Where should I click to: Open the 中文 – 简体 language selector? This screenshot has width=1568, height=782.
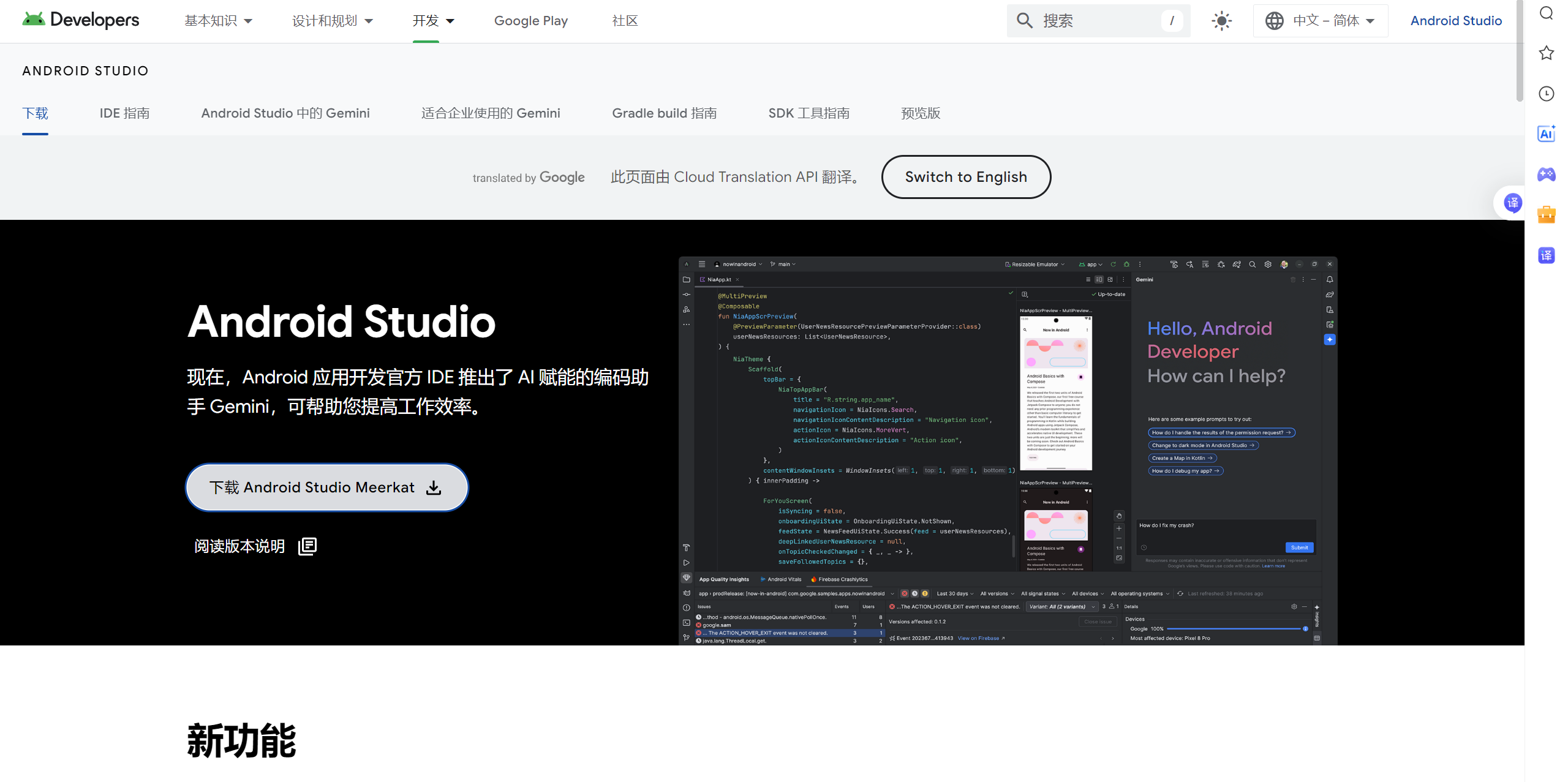(x=1320, y=20)
